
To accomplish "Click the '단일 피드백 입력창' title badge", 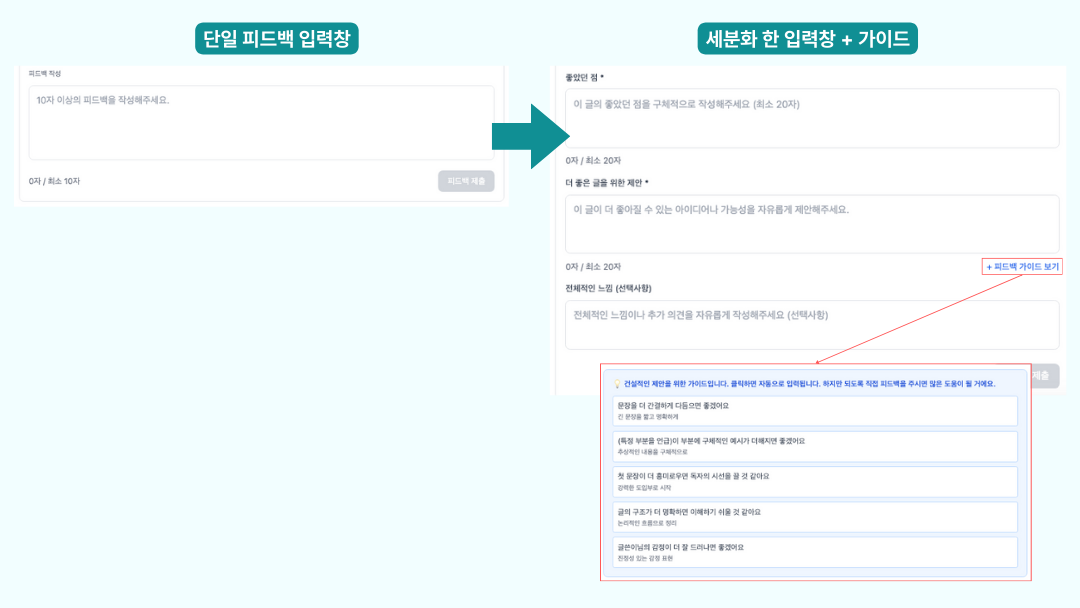I will [276, 38].
